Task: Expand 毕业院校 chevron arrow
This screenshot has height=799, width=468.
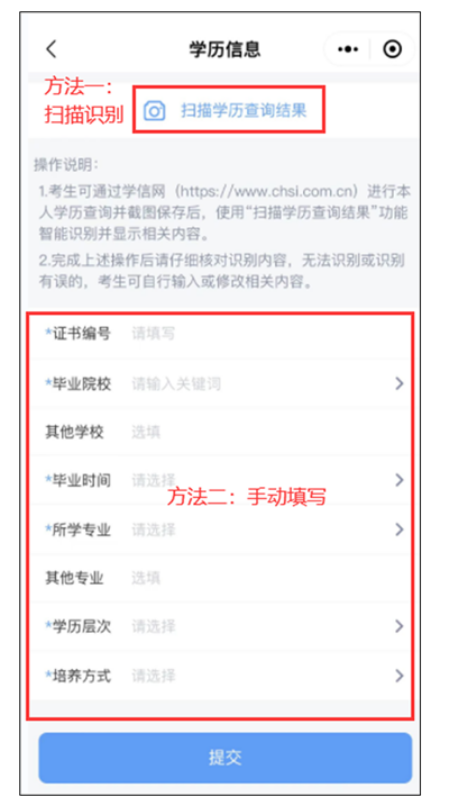Action: [399, 383]
